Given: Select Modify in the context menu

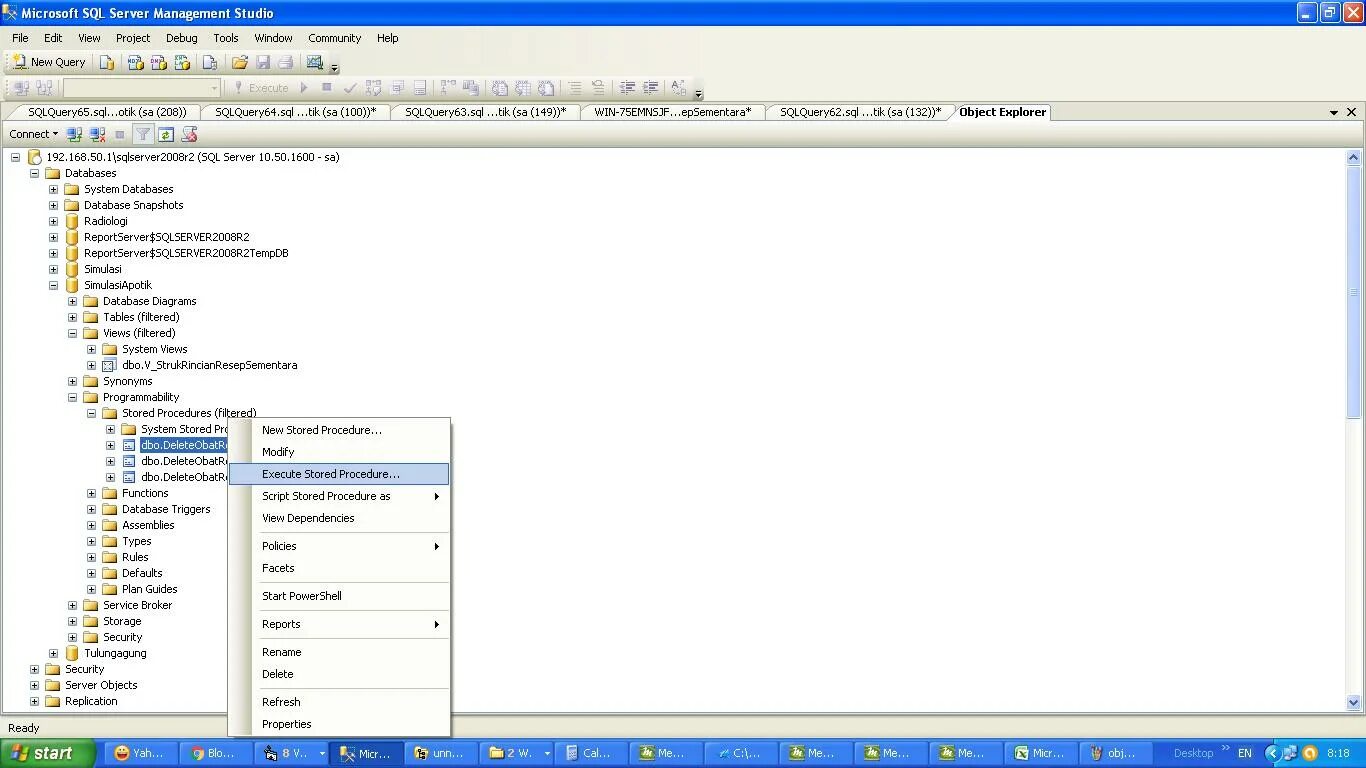Looking at the screenshot, I should (339, 452).
